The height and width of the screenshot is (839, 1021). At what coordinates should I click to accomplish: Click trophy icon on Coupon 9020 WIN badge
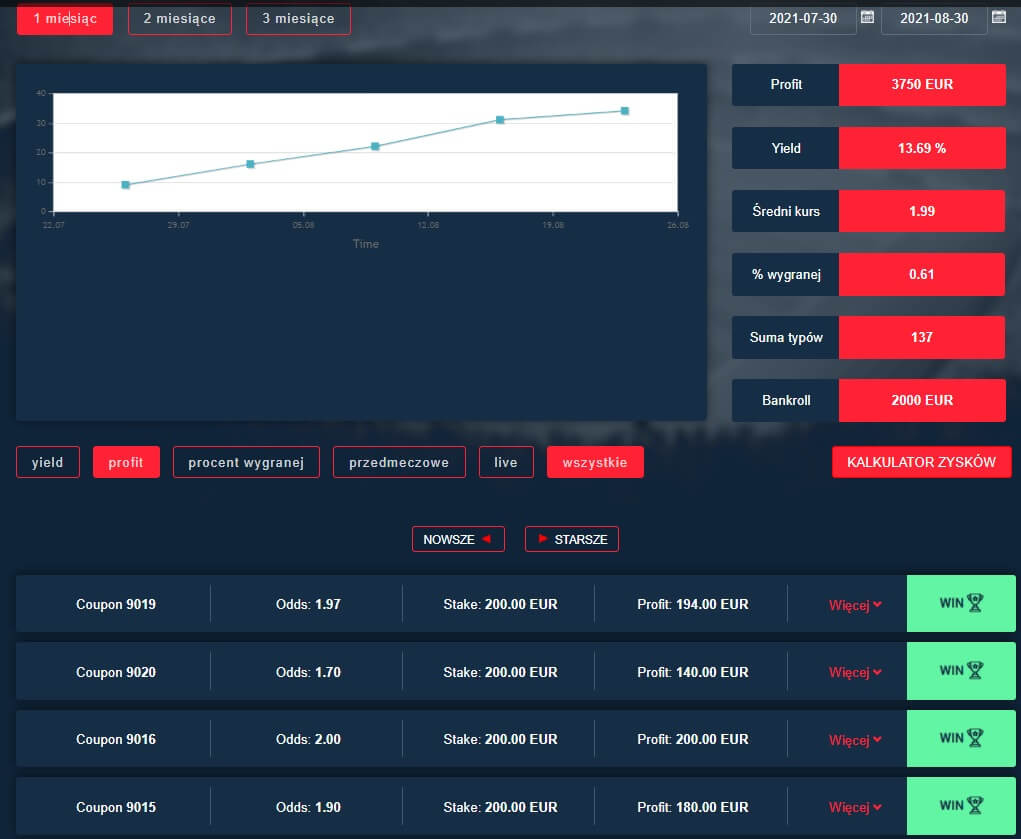pyautogui.click(x=975, y=671)
